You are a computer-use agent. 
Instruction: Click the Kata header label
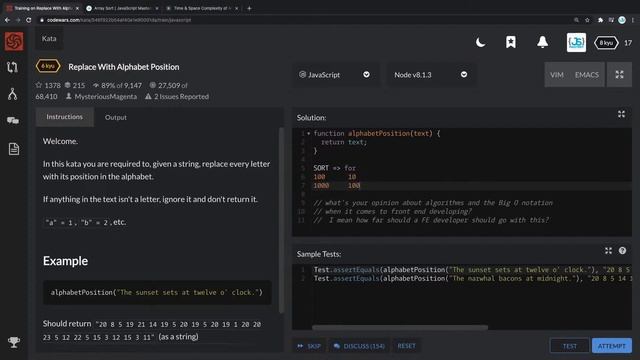click(x=49, y=39)
